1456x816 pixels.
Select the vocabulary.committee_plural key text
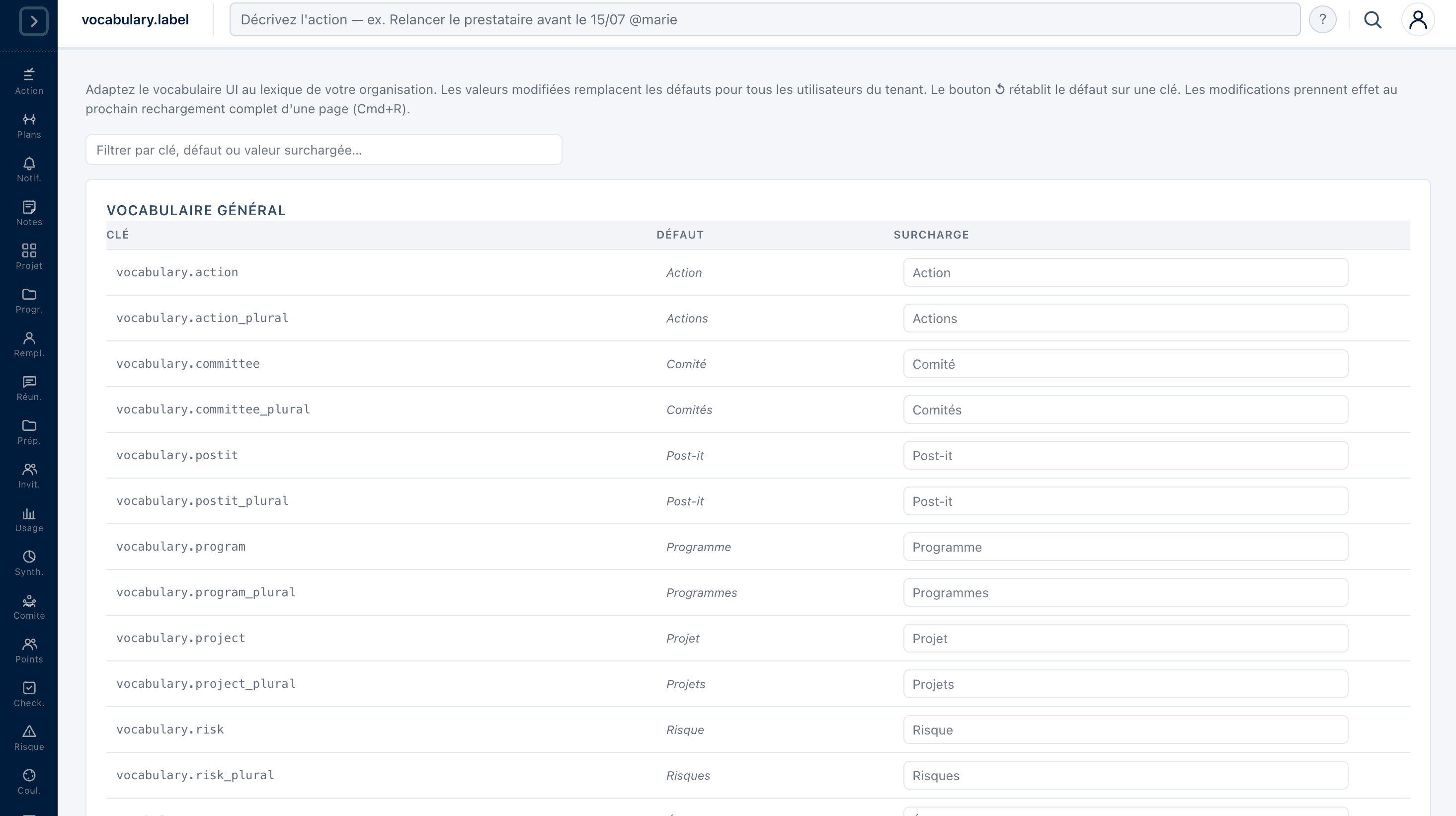213,409
